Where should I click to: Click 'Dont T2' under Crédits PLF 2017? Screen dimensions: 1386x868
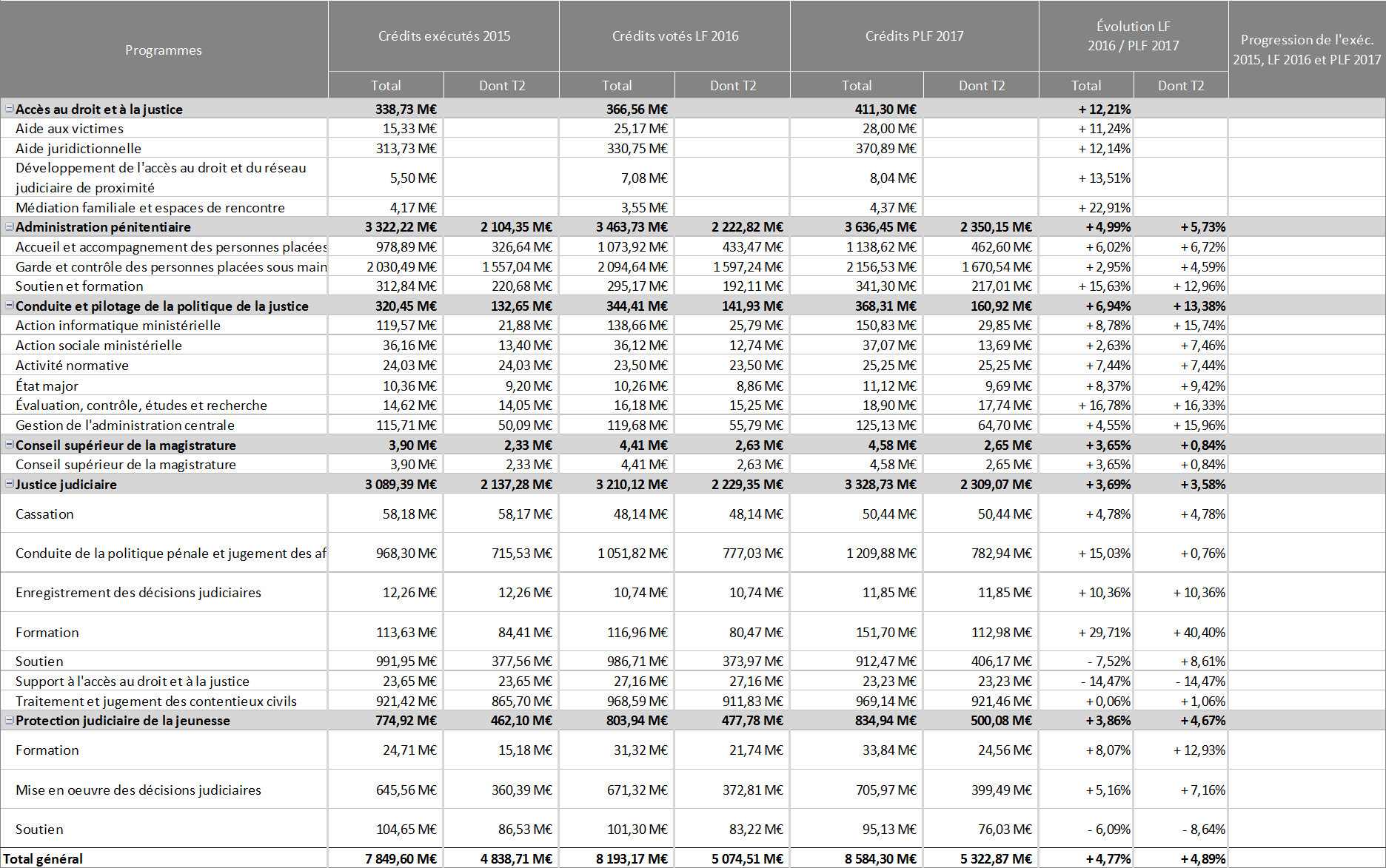click(x=981, y=86)
